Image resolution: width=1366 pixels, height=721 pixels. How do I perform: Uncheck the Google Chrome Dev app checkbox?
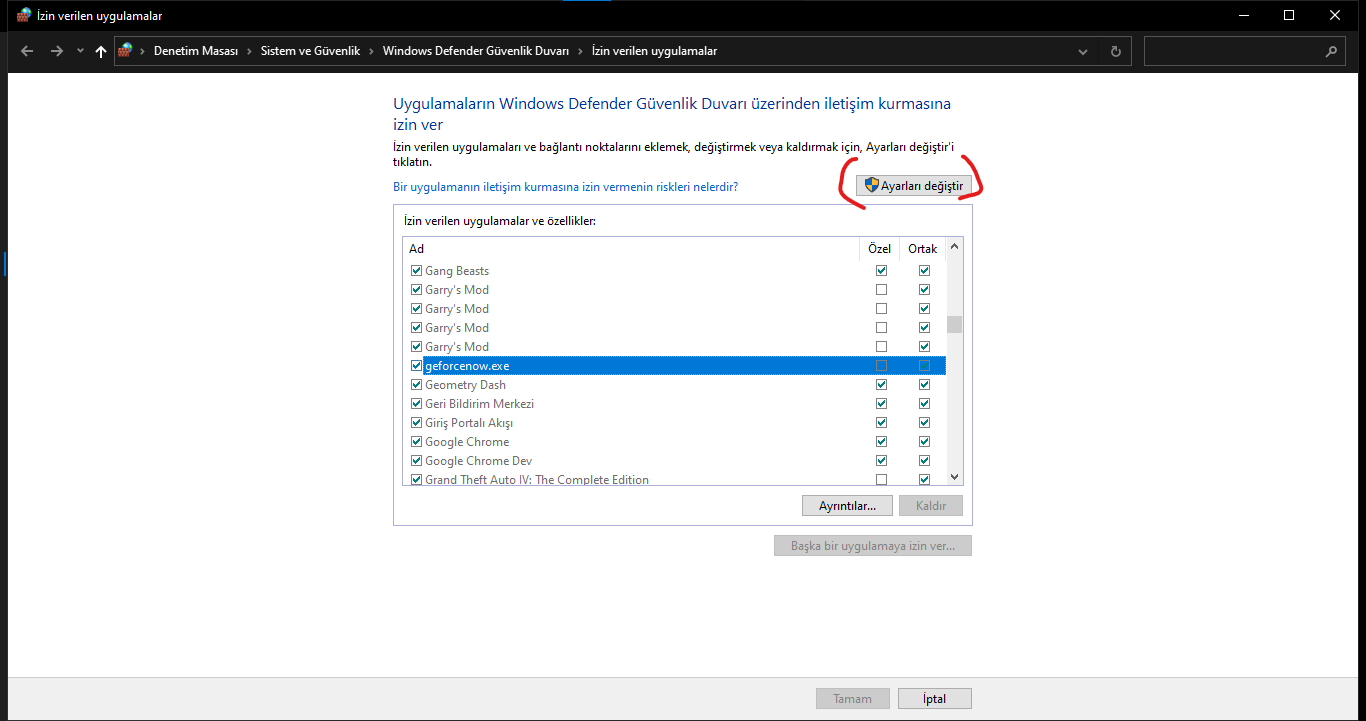[417, 461]
